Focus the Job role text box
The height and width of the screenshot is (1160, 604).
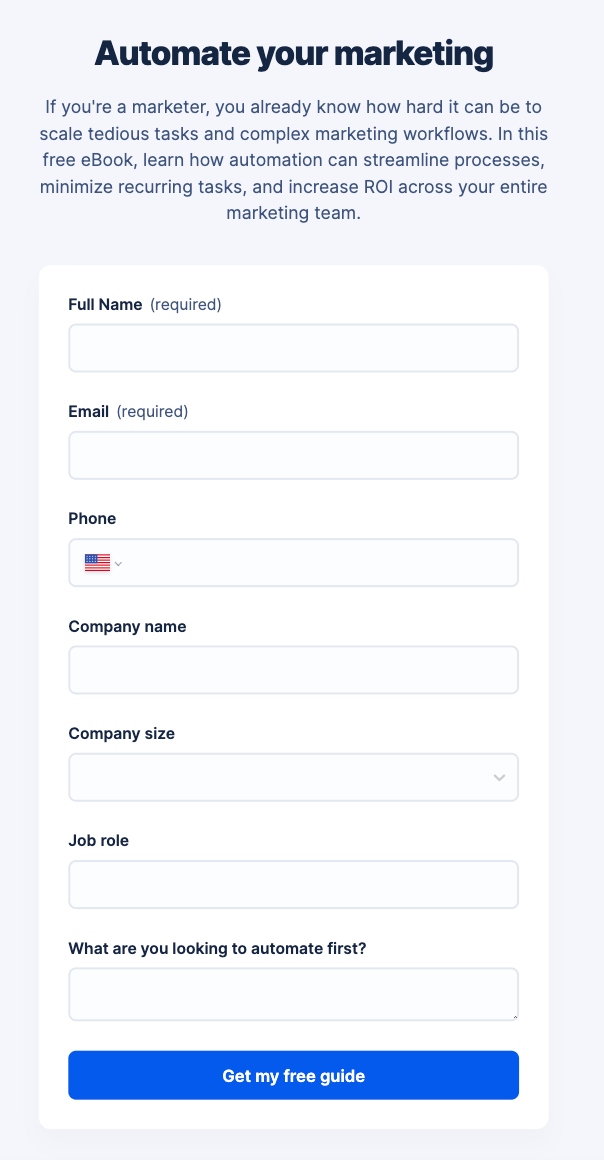(293, 885)
